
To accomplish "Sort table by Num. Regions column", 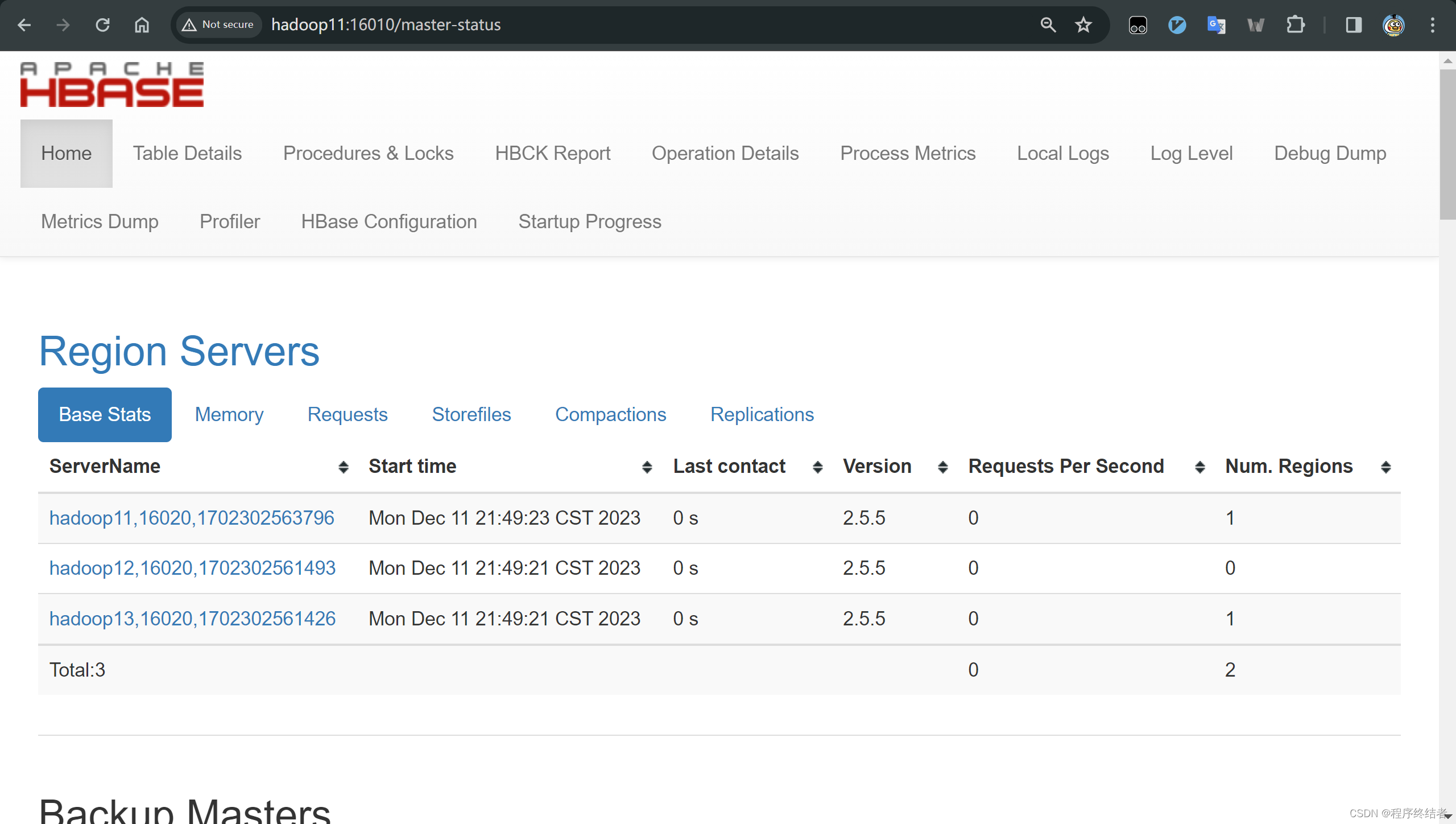I will 1385,467.
